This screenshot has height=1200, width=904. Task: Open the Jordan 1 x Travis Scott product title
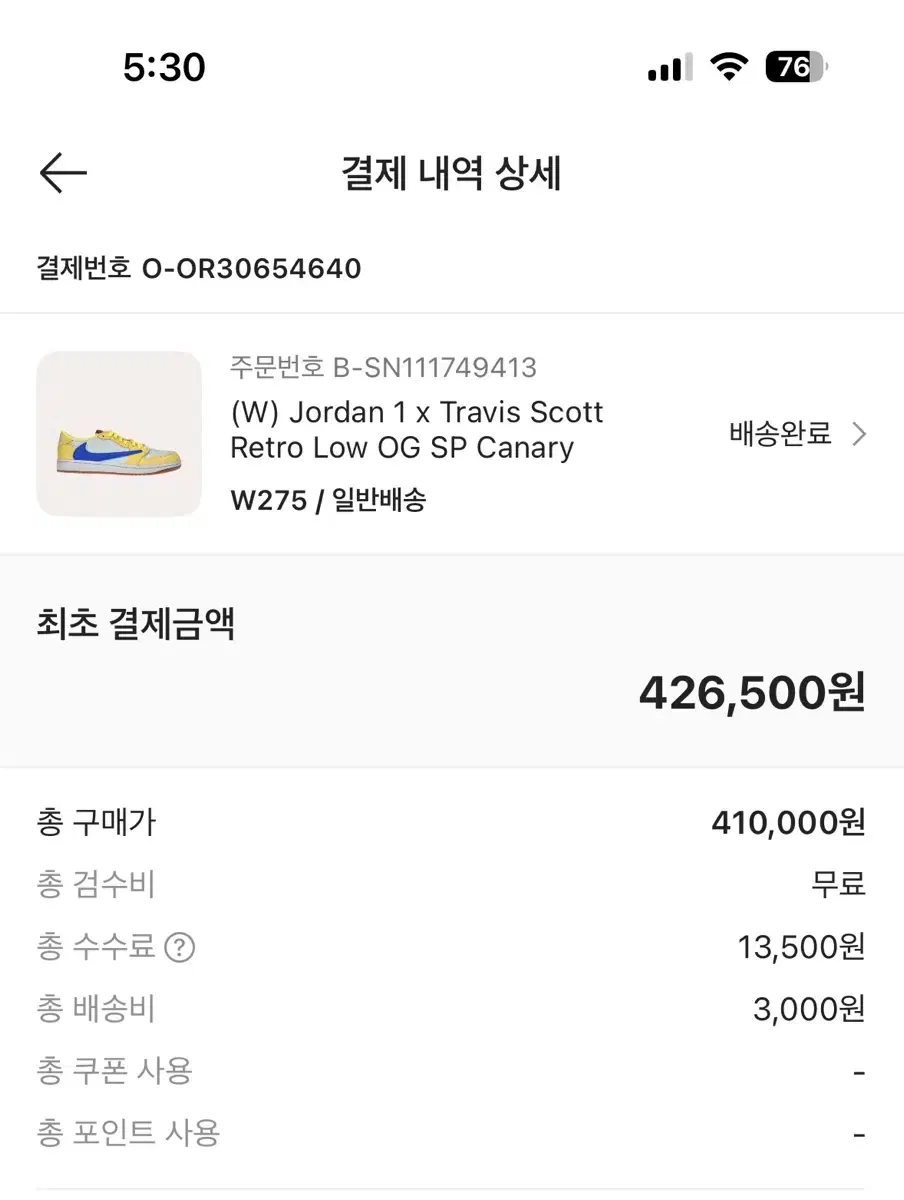[x=417, y=429]
